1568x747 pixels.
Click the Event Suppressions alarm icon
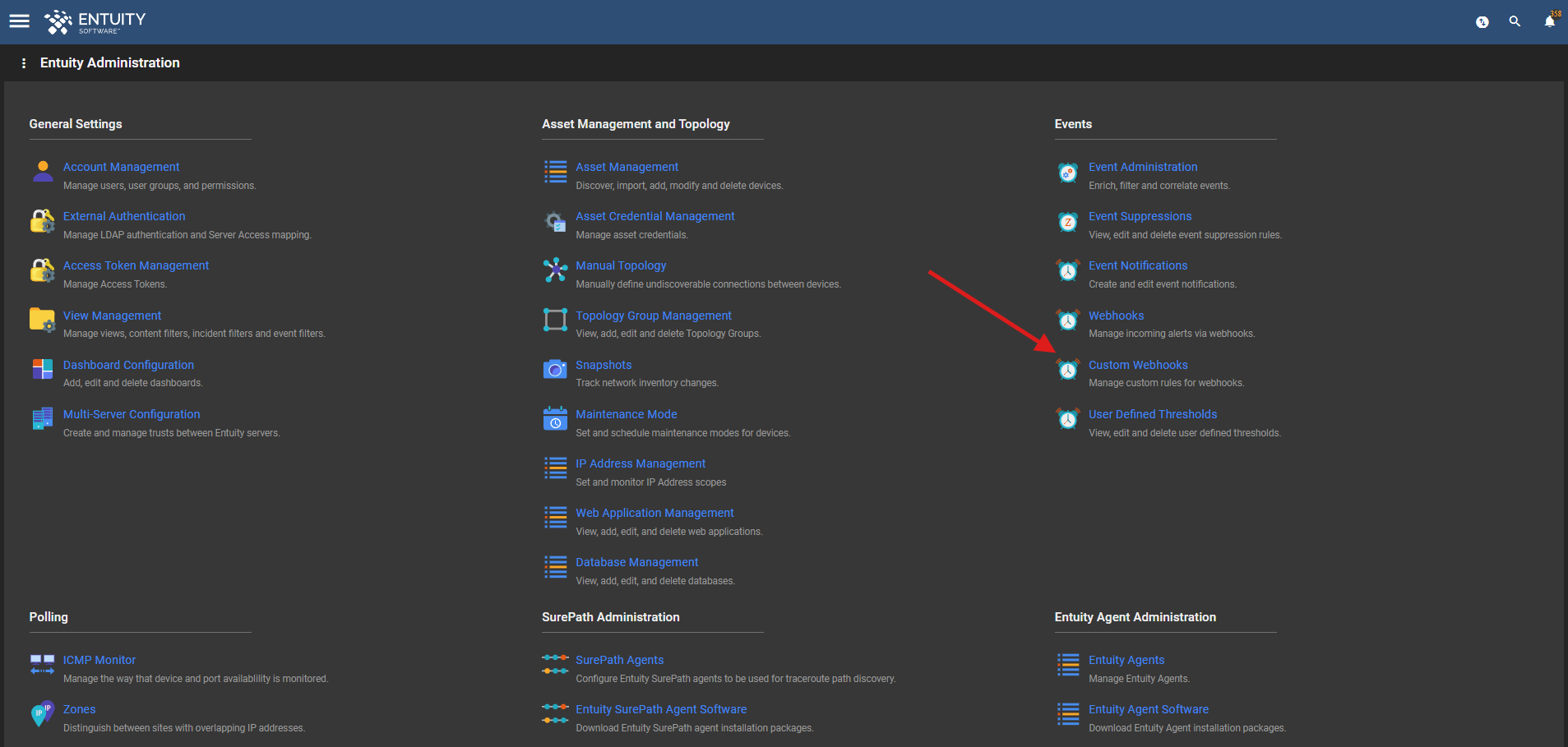coord(1068,221)
